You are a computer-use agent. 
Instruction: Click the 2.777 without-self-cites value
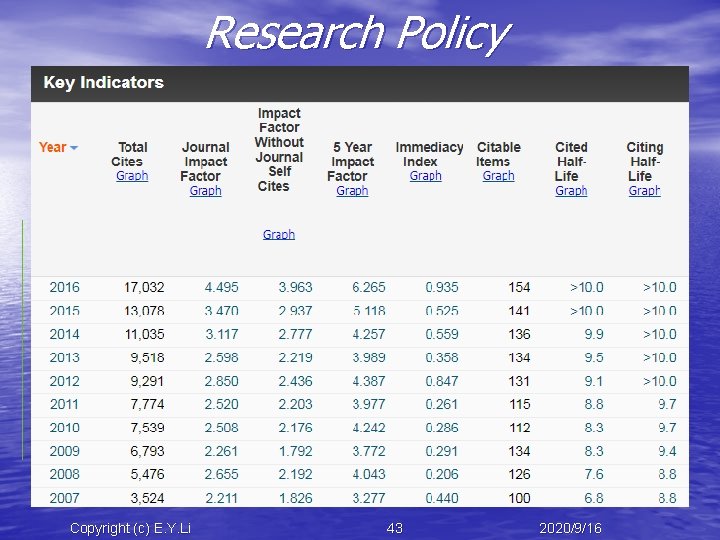click(x=295, y=334)
